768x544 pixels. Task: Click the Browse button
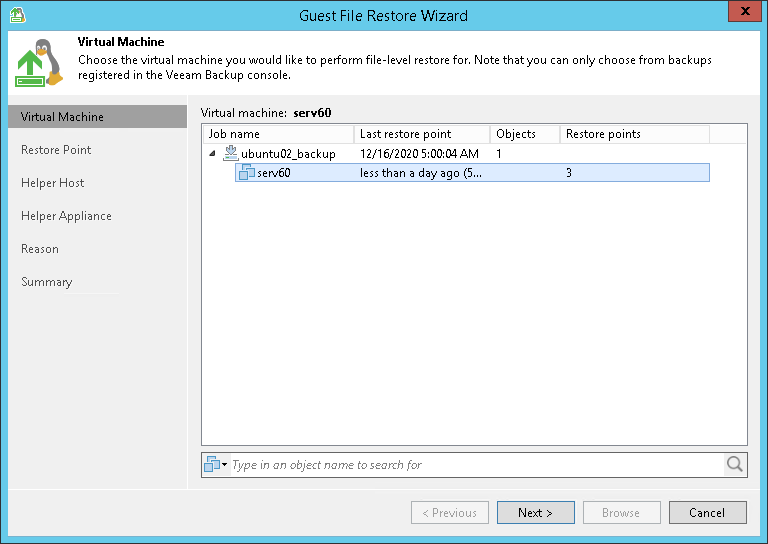622,512
